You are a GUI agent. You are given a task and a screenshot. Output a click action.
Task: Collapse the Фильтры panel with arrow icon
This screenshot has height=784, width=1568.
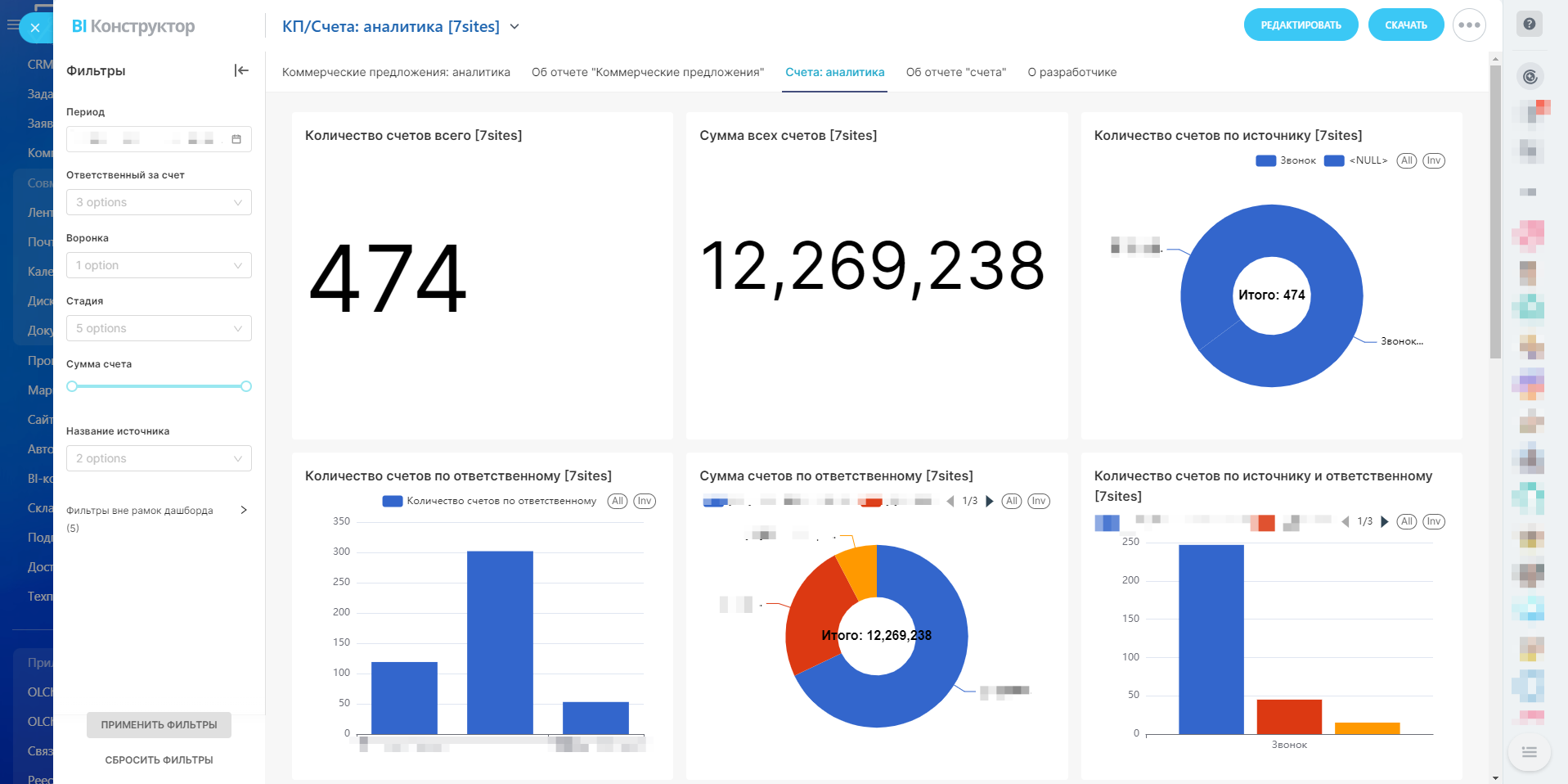click(x=241, y=70)
